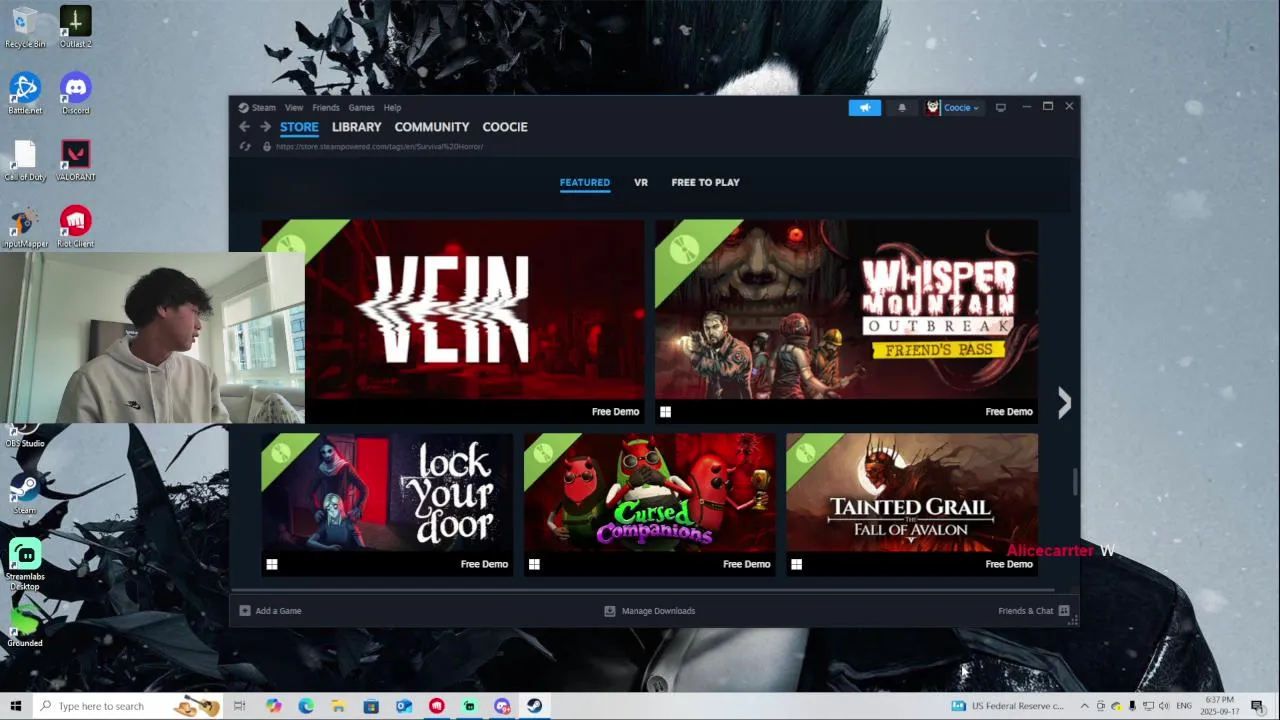Select the Battle.net desktop icon

click(x=25, y=94)
